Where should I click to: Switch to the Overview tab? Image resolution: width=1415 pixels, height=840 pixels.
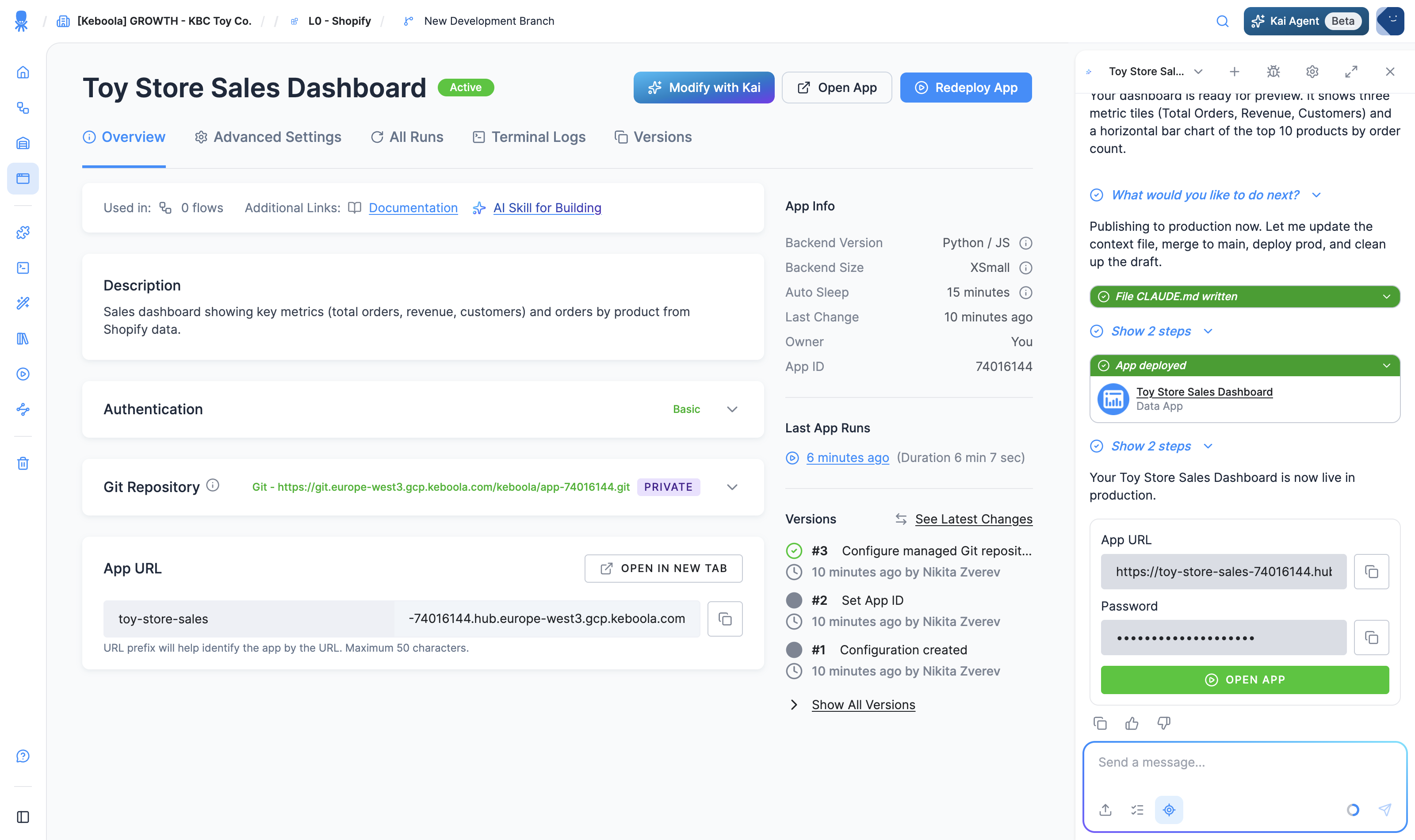pos(124,137)
